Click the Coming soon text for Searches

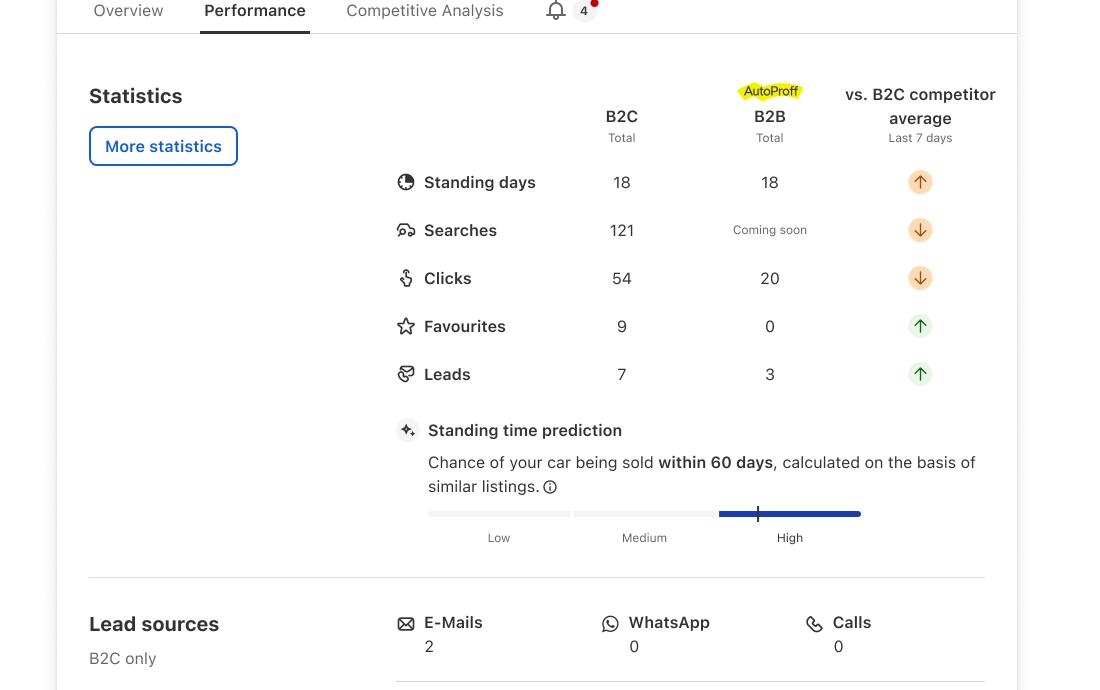point(770,230)
